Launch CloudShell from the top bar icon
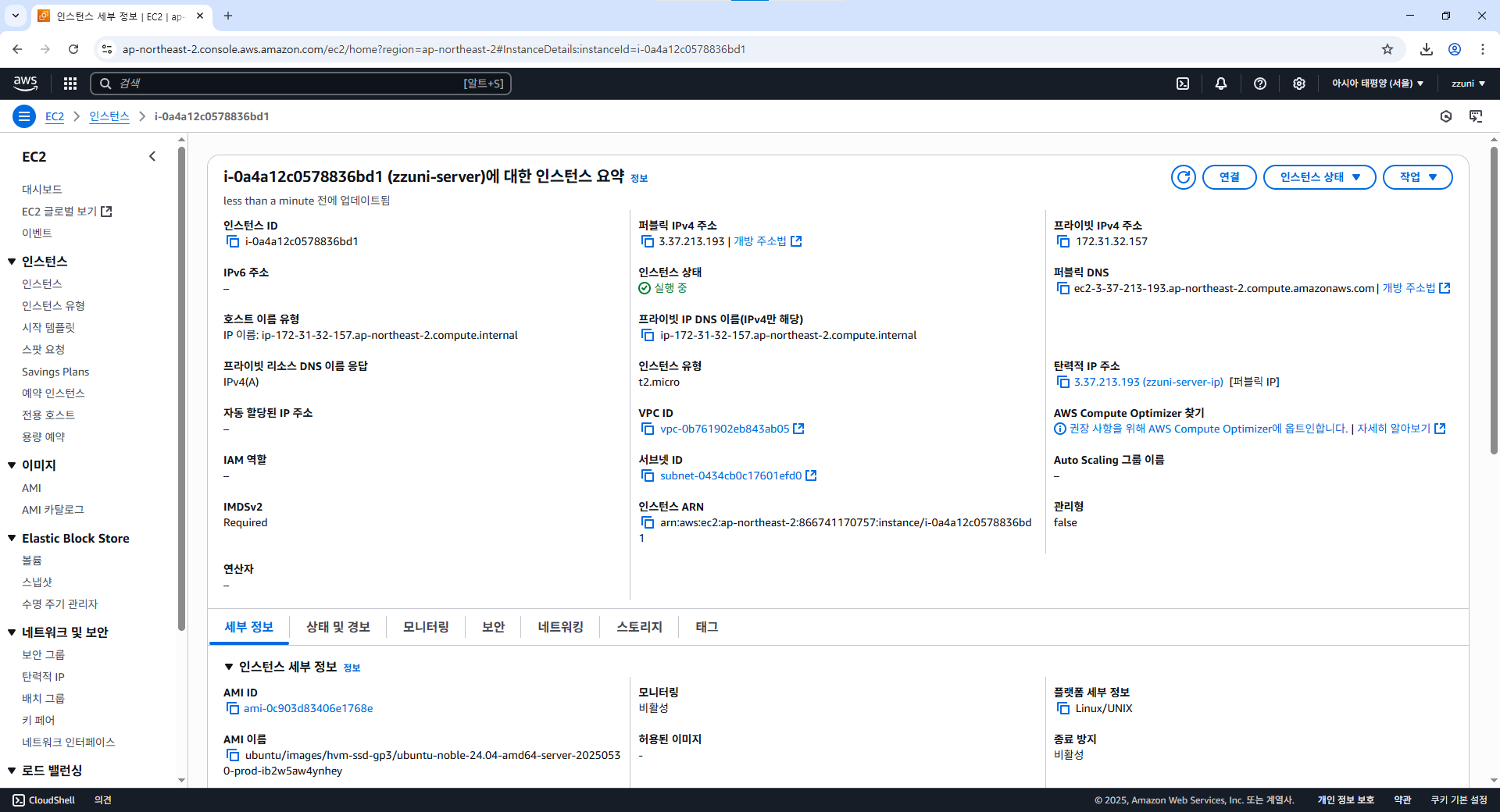Screen dimensions: 1500x812 click(1183, 84)
